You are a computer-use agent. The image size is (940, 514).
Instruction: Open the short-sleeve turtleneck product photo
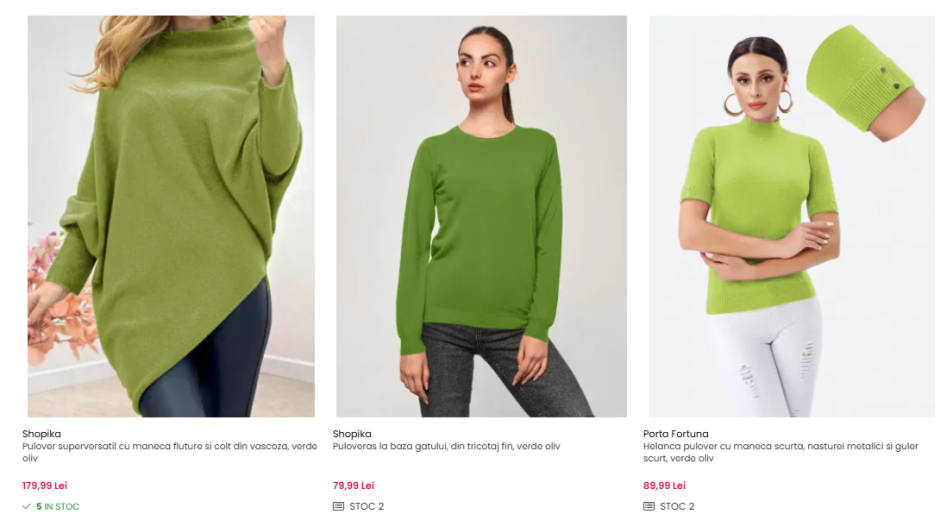pyautogui.click(x=791, y=216)
